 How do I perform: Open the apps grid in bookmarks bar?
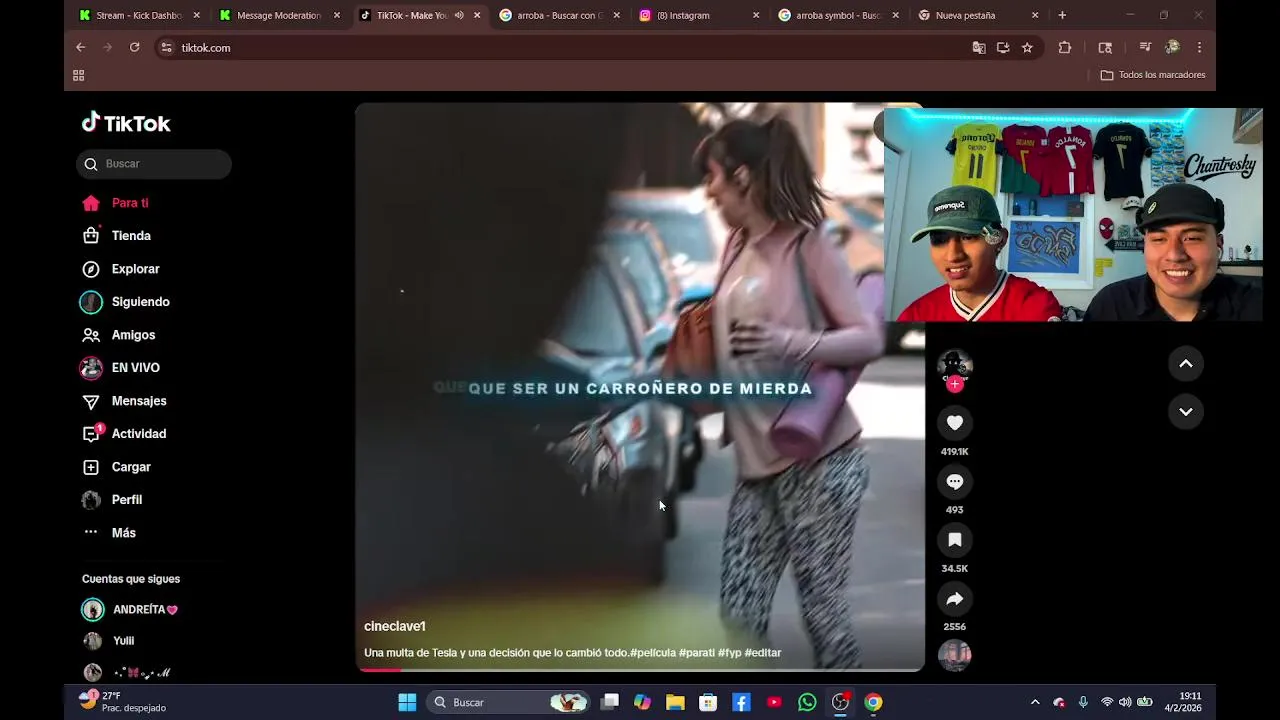79,75
